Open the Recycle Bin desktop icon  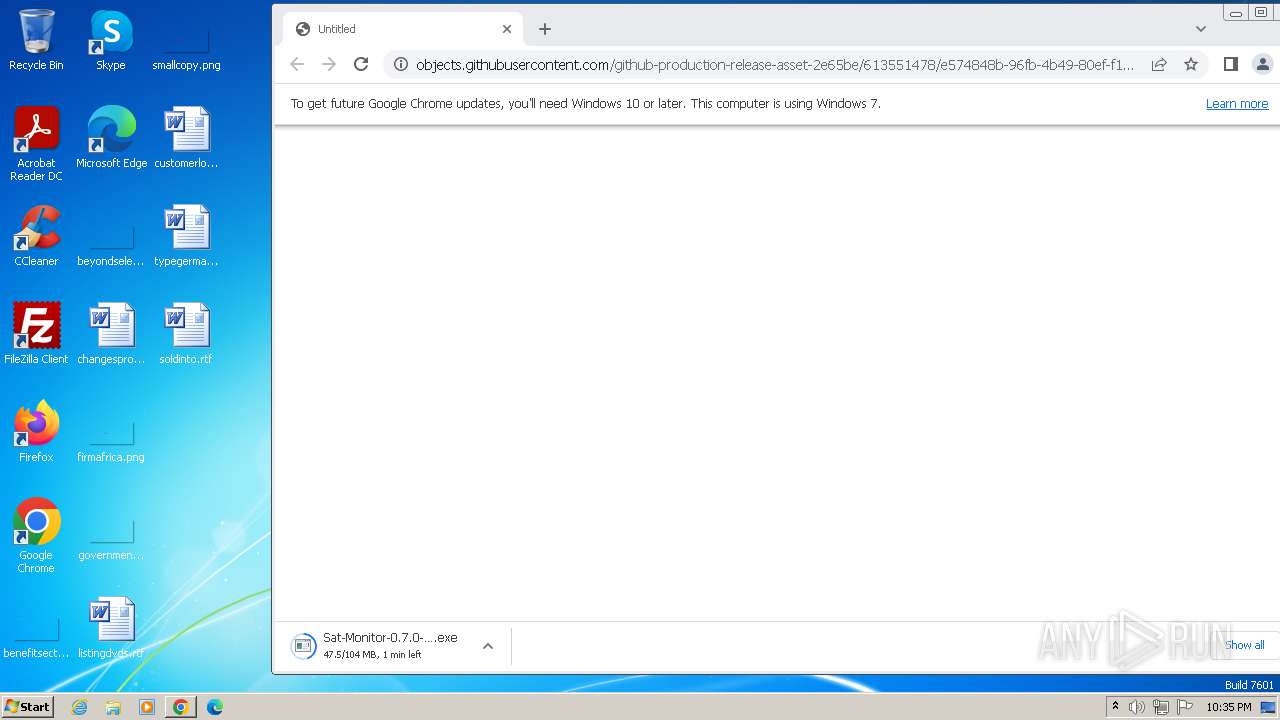36,40
